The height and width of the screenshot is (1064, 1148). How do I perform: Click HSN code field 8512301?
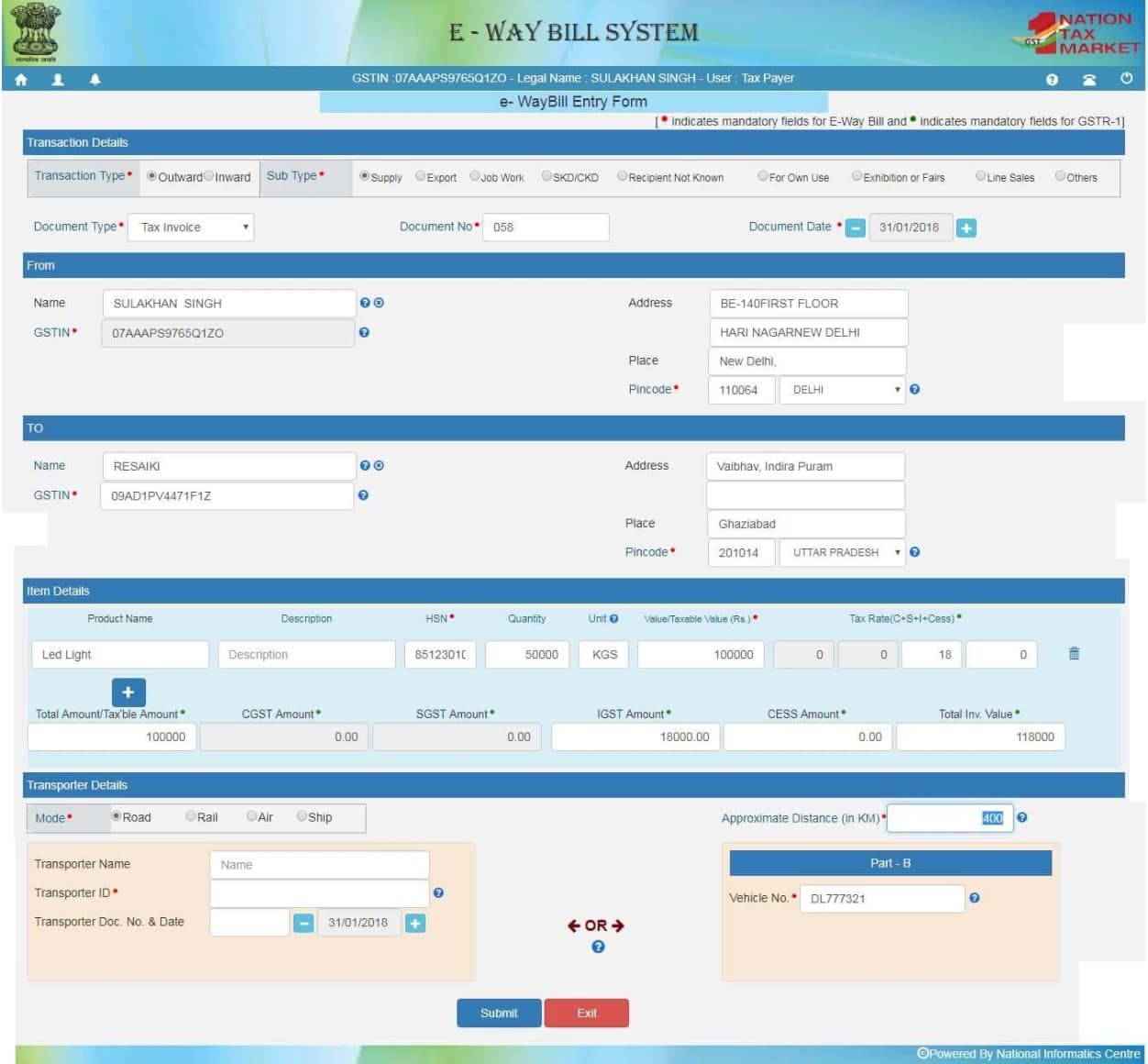click(440, 654)
